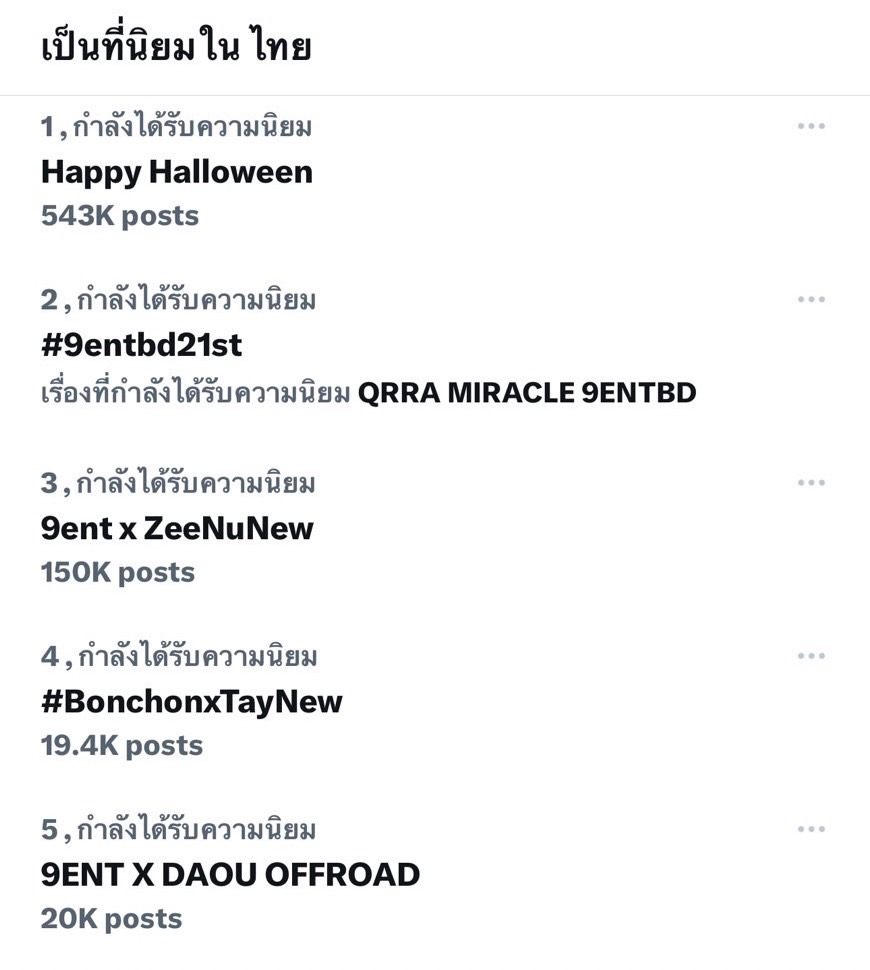Open more options for Happy Halloween trend
This screenshot has width=870, height=970.
[x=811, y=126]
